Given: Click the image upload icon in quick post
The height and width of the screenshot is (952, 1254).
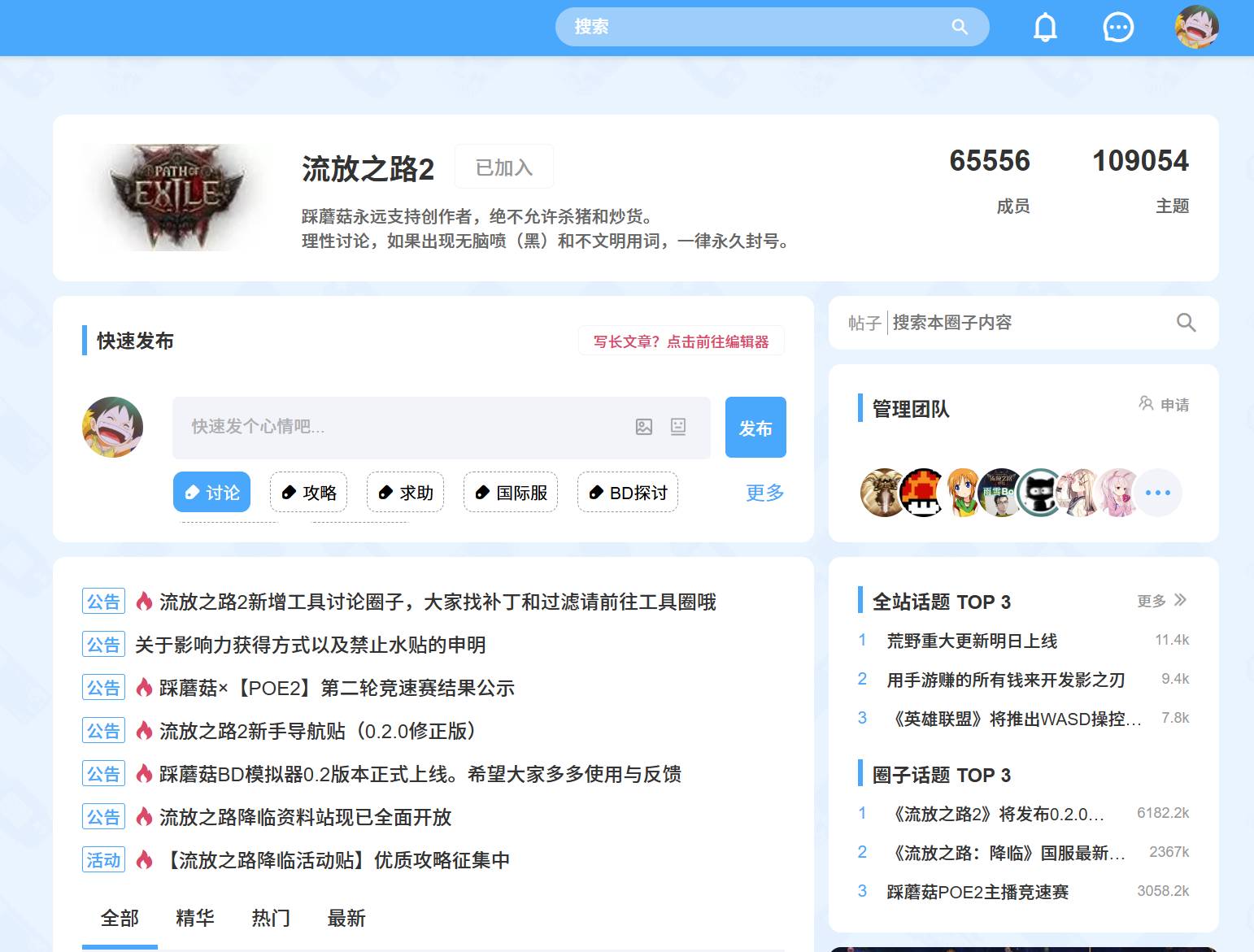Looking at the screenshot, I should click(644, 427).
